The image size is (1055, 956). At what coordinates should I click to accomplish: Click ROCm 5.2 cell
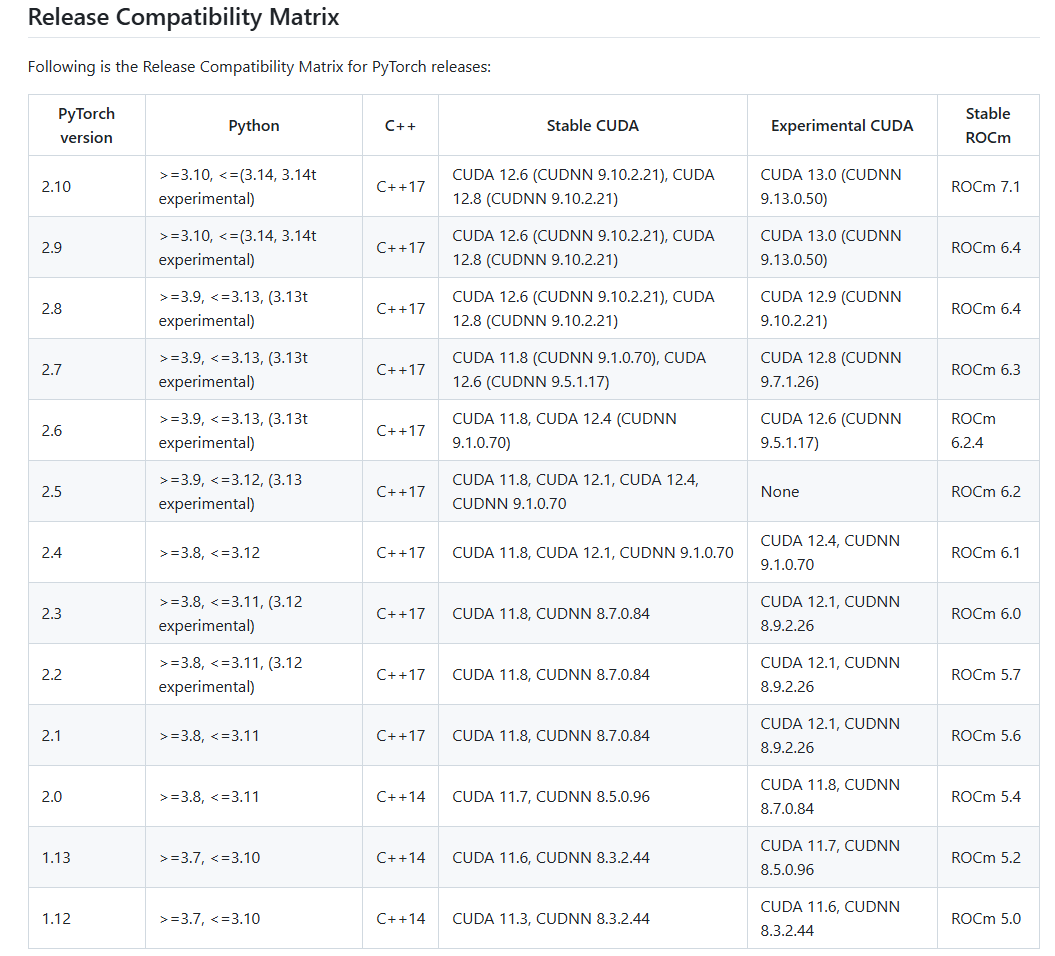pos(988,857)
